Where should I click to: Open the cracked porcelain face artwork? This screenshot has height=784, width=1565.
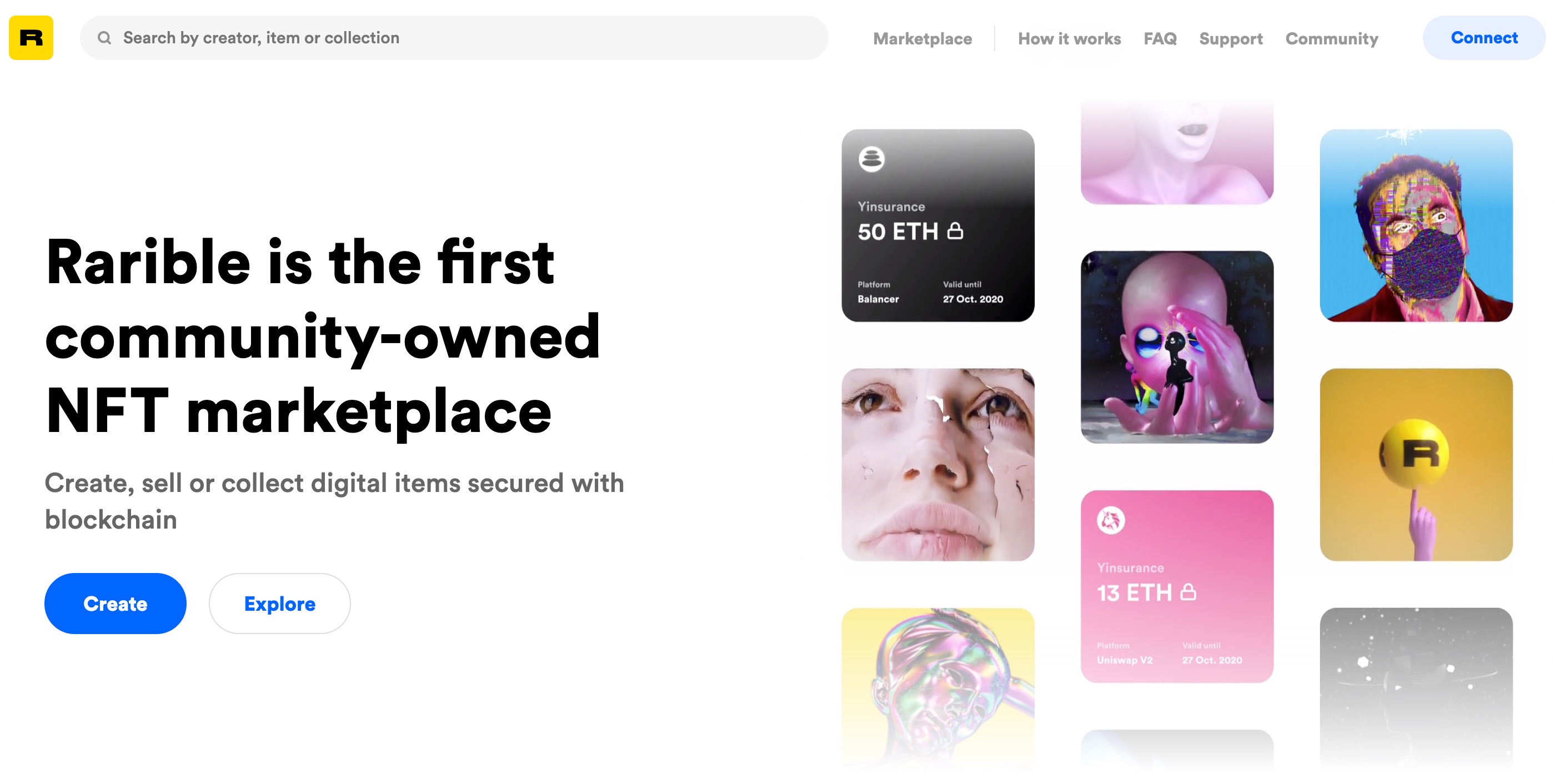[937, 465]
